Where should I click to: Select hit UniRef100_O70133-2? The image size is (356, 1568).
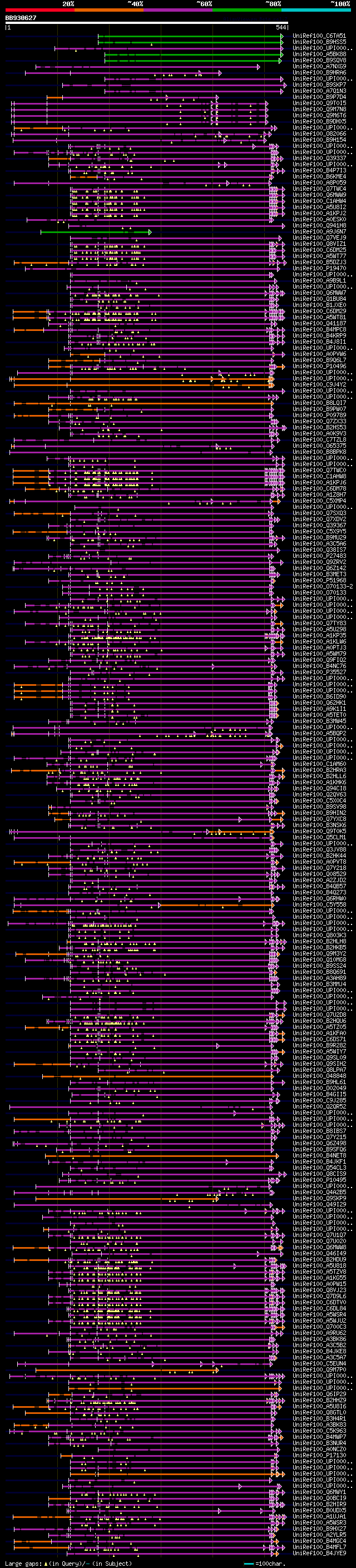[323, 587]
